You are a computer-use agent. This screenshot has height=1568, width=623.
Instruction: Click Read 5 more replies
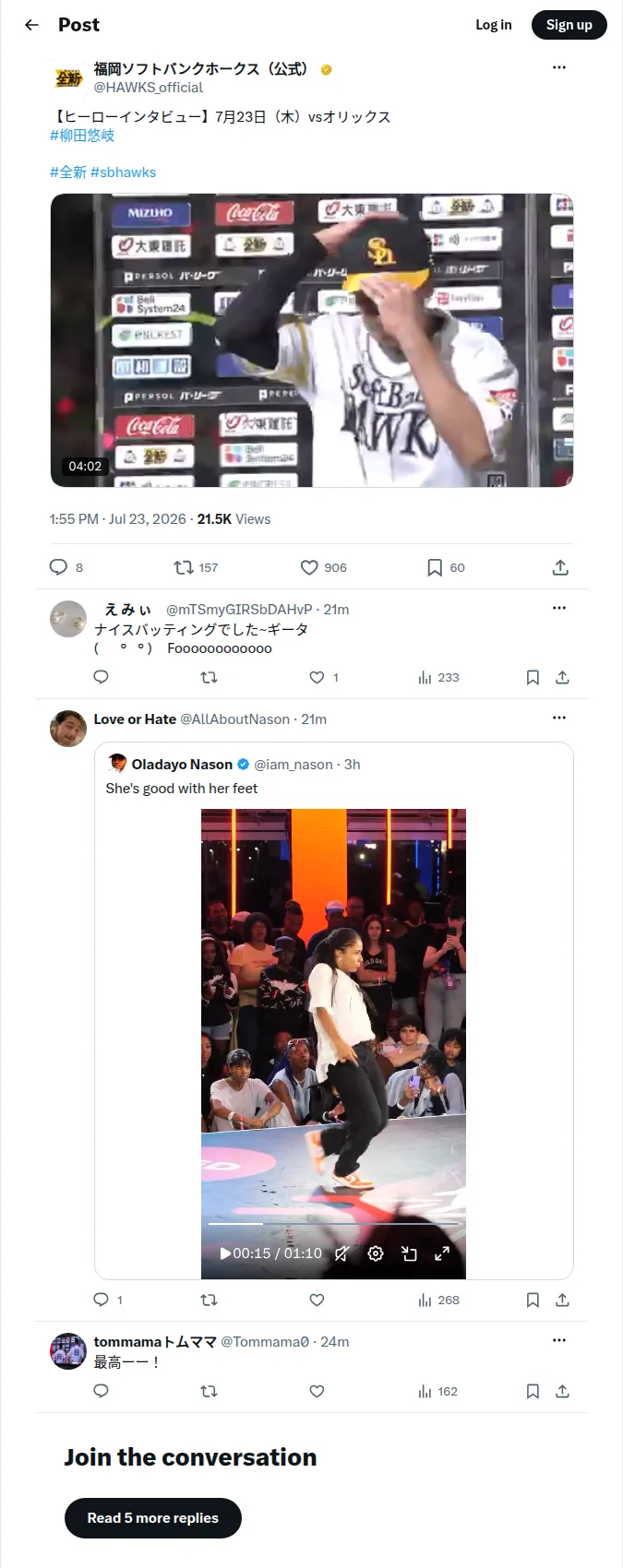pos(153,1518)
